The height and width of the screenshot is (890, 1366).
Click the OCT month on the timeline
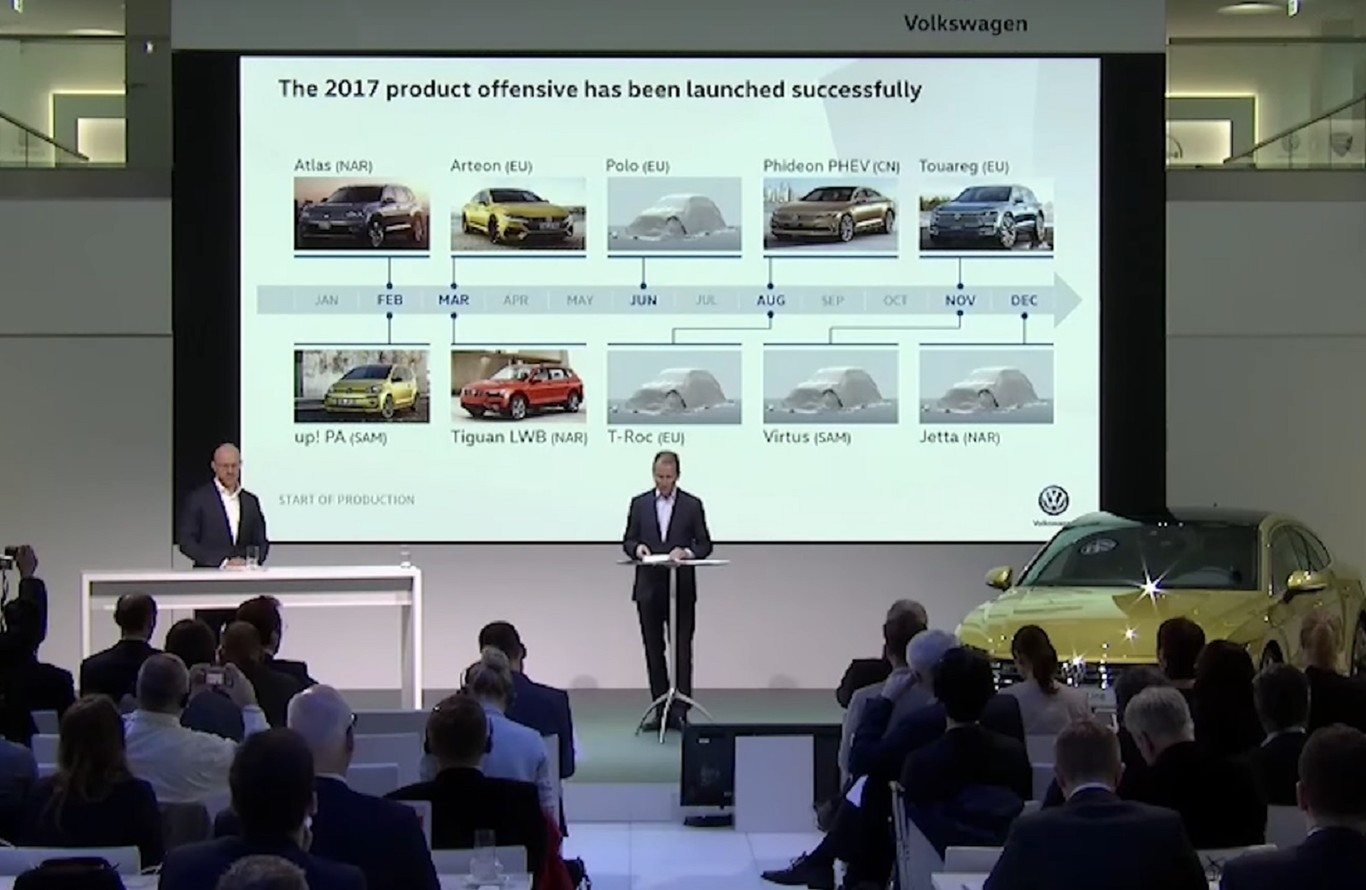tap(895, 300)
